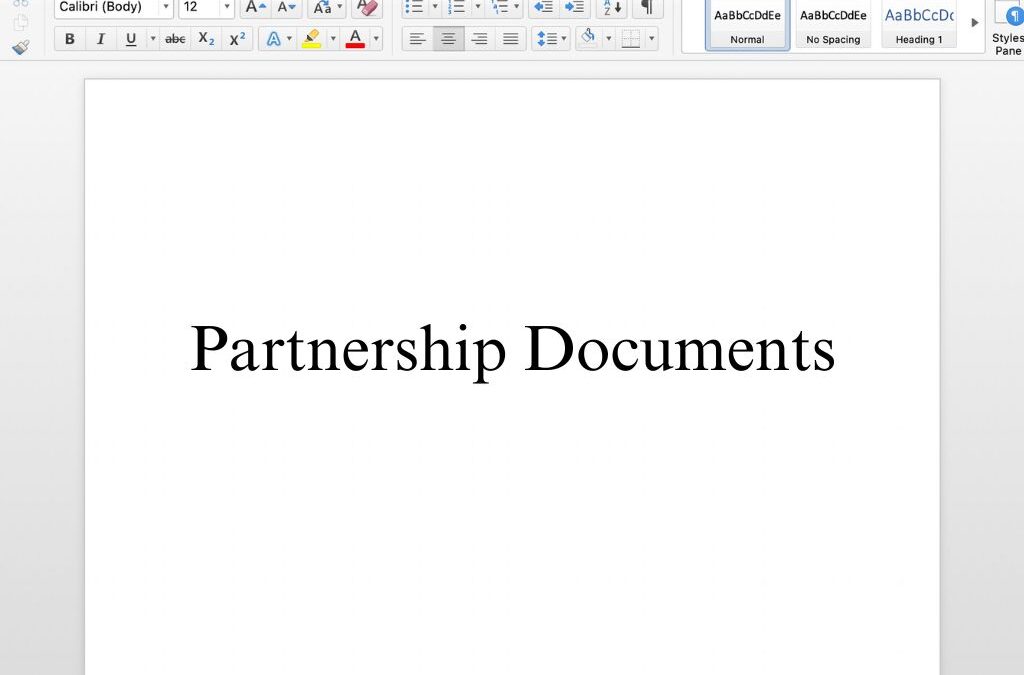Viewport: 1024px width, 675px height.
Task: Apply underline to text
Action: point(131,39)
